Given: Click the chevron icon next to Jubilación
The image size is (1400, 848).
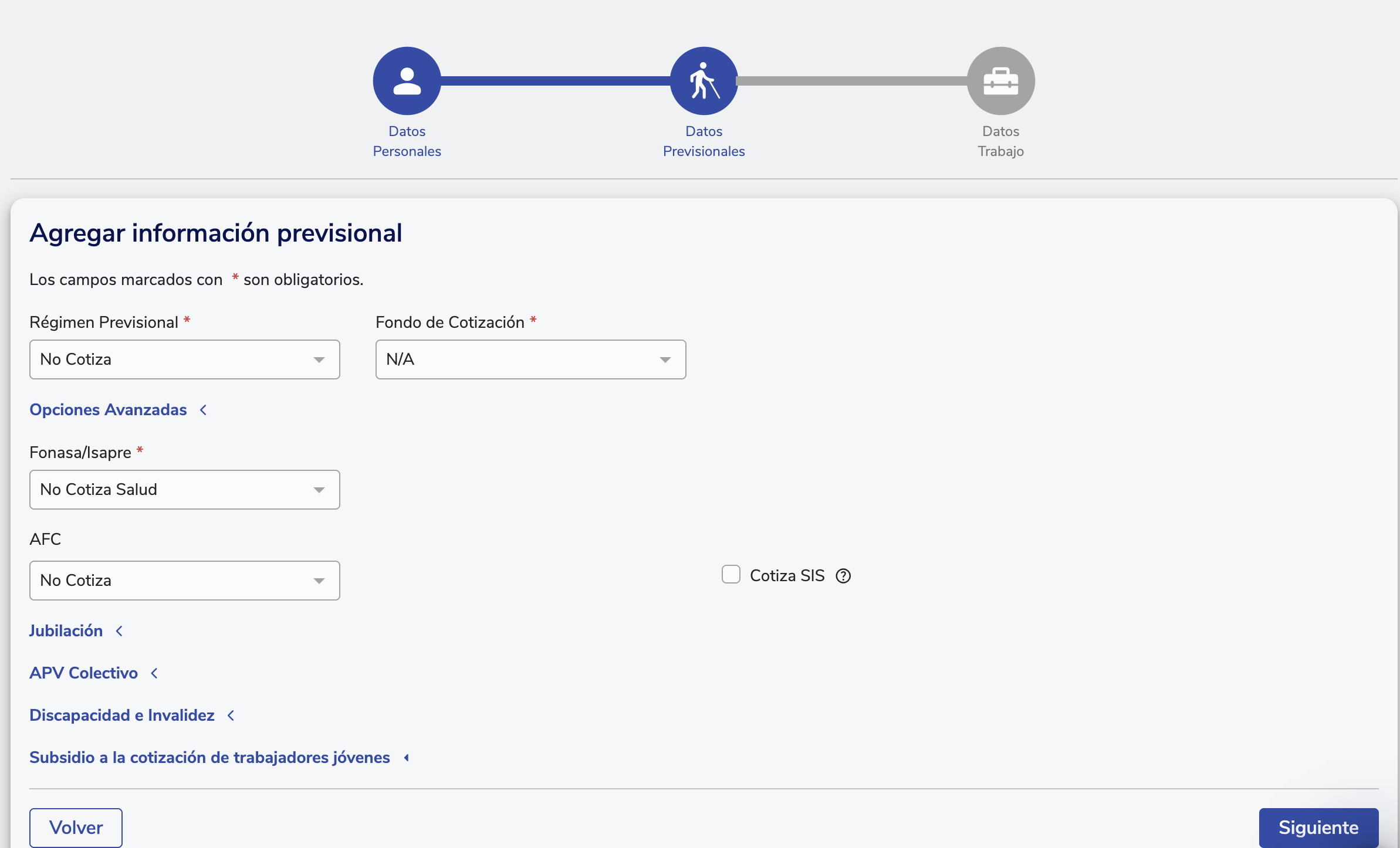Looking at the screenshot, I should click(119, 631).
